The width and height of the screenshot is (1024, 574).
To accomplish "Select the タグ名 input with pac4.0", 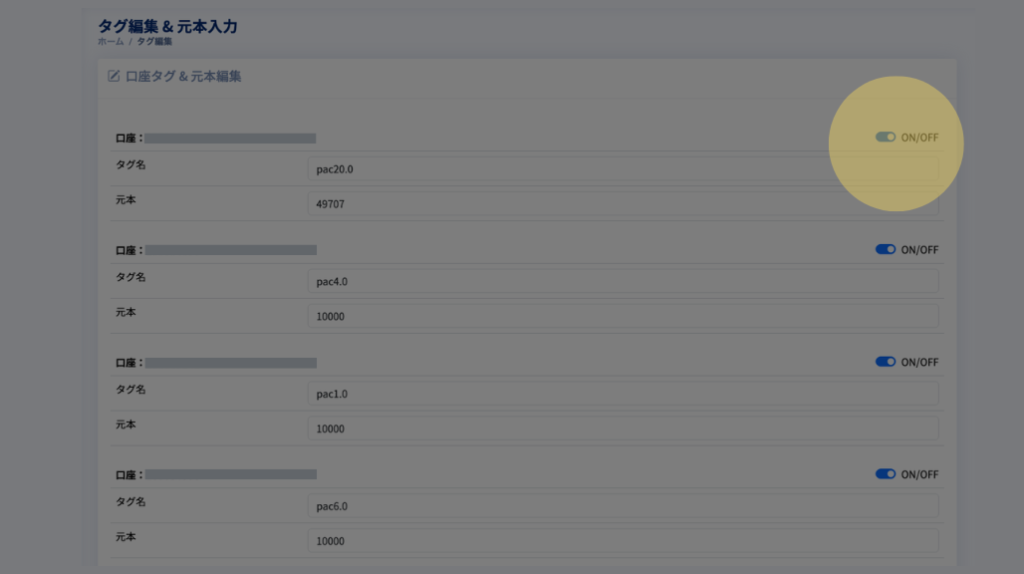I will pos(622,281).
